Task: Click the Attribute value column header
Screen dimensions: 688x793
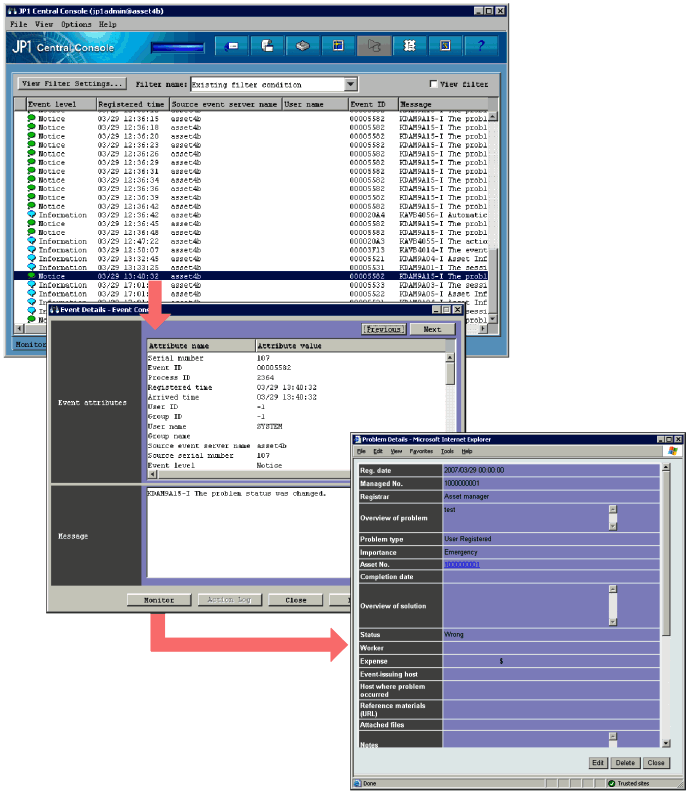Action: [351, 346]
